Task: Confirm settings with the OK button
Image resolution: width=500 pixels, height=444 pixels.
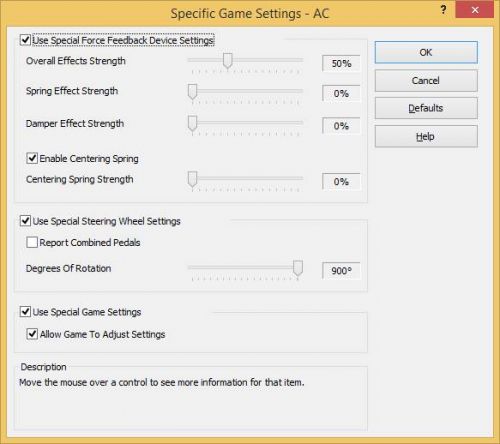Action: 426,52
